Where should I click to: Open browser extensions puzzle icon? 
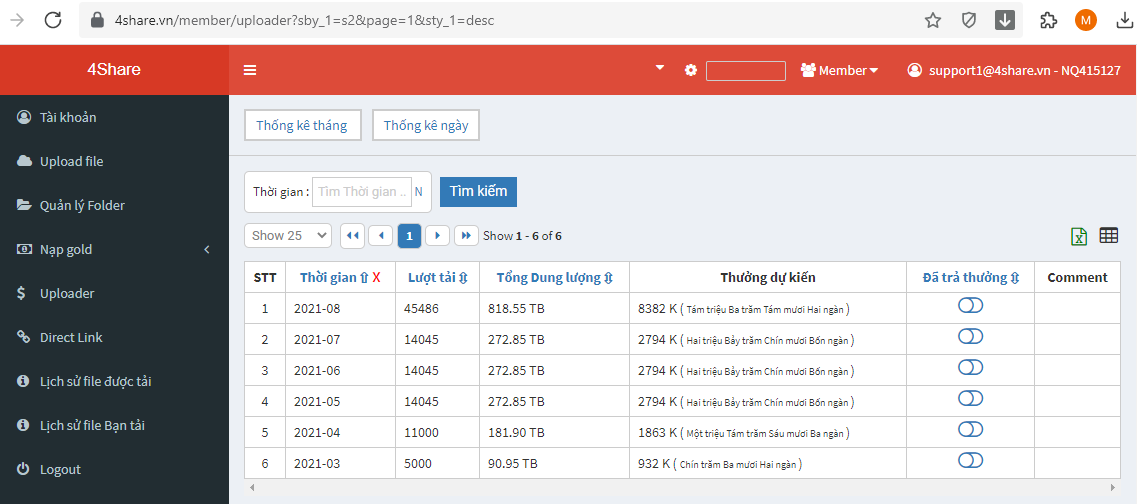coord(1048,20)
